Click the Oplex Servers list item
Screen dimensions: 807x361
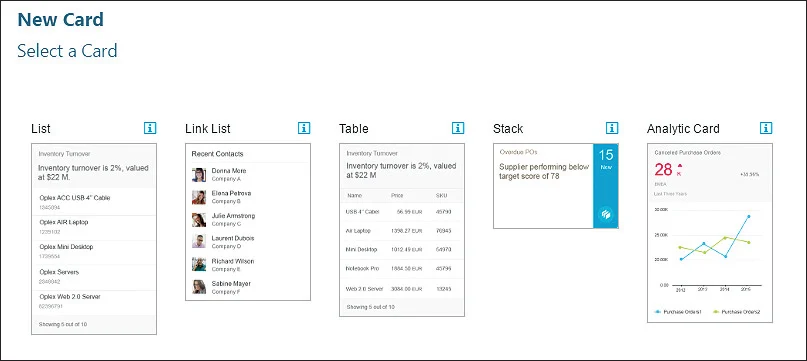point(94,277)
